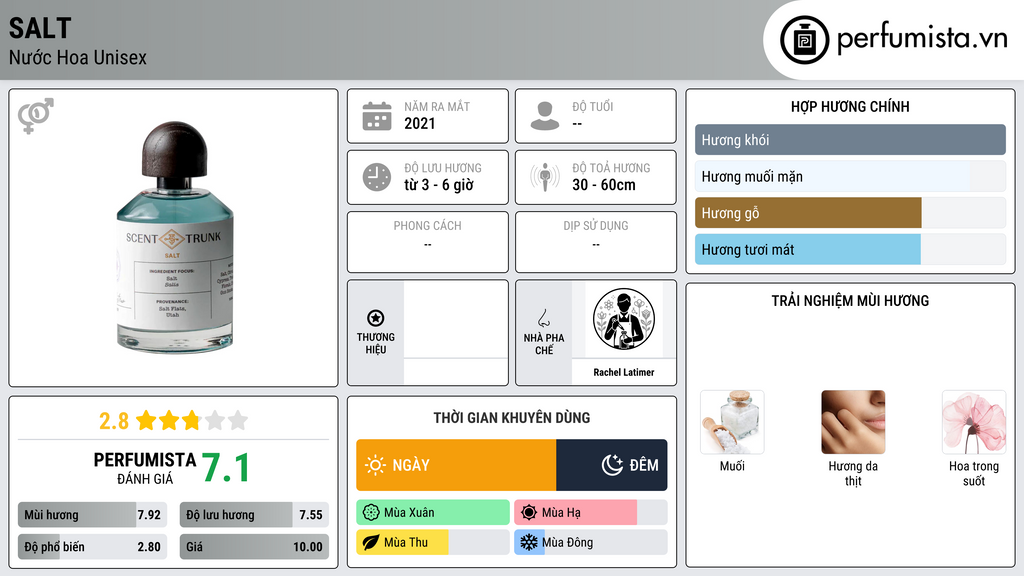Click the moon icon in Đêm bar
The image size is (1024, 576).
[612, 465]
